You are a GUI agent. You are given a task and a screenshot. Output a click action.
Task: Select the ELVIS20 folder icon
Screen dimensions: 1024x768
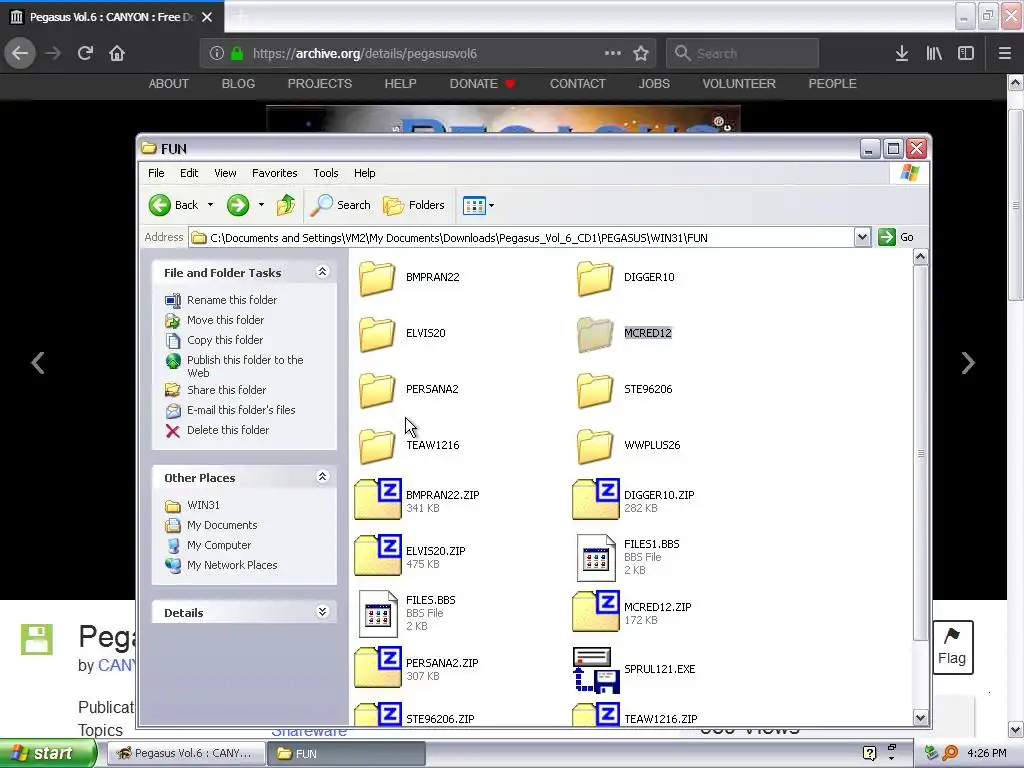(x=377, y=334)
